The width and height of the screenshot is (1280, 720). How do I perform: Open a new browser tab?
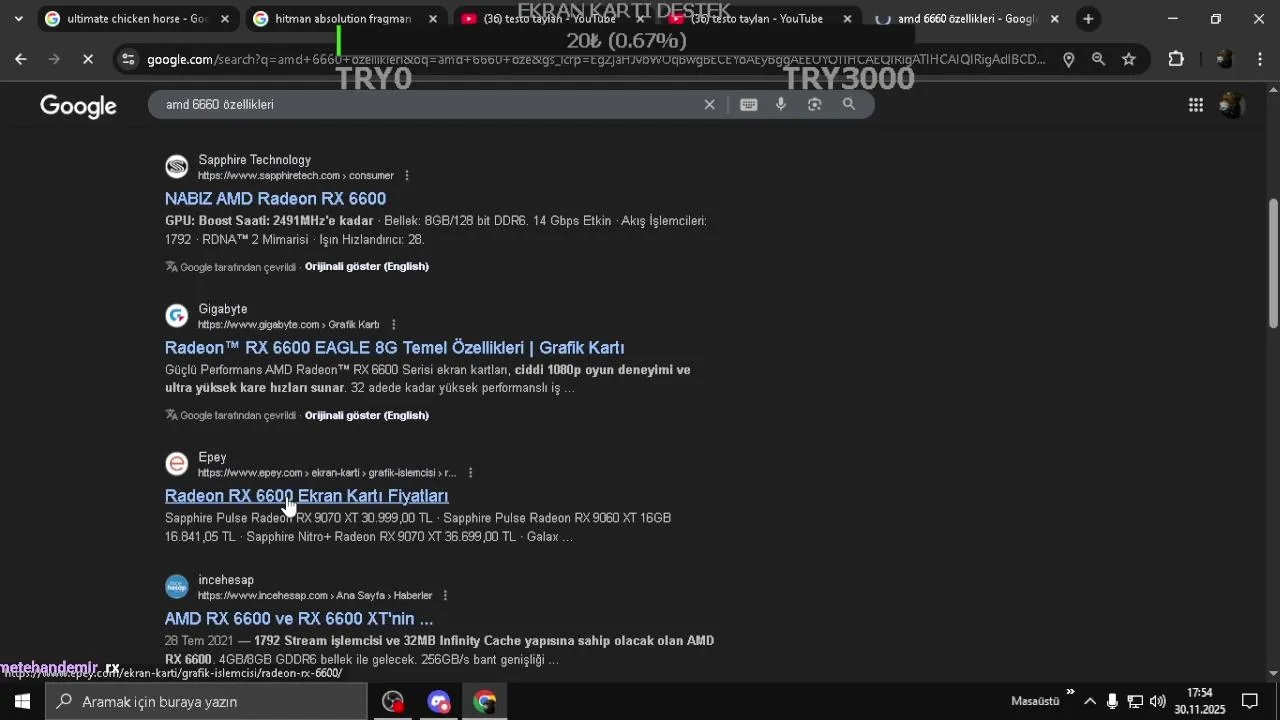1088,18
